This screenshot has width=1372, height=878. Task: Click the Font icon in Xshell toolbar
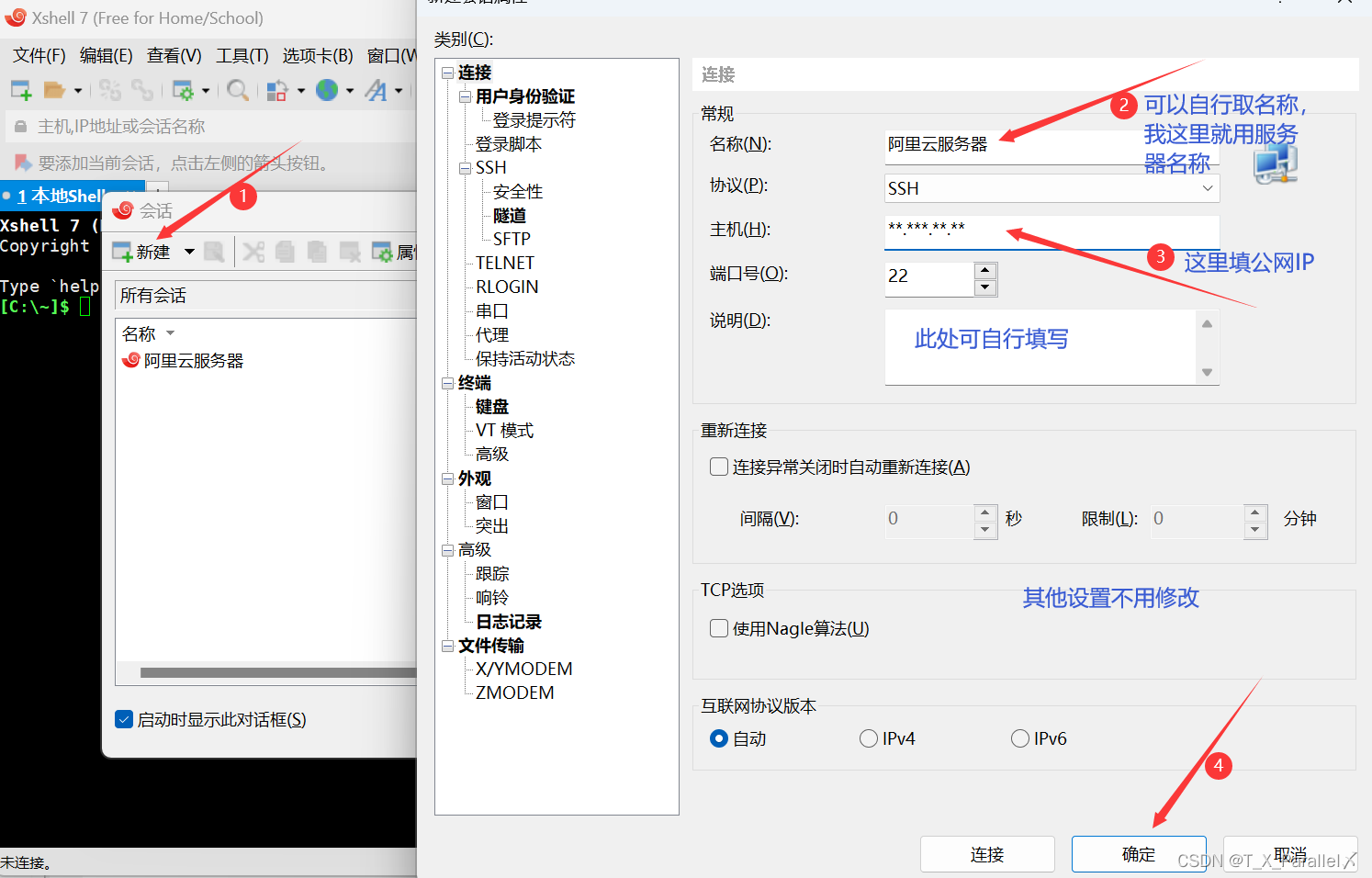[377, 90]
